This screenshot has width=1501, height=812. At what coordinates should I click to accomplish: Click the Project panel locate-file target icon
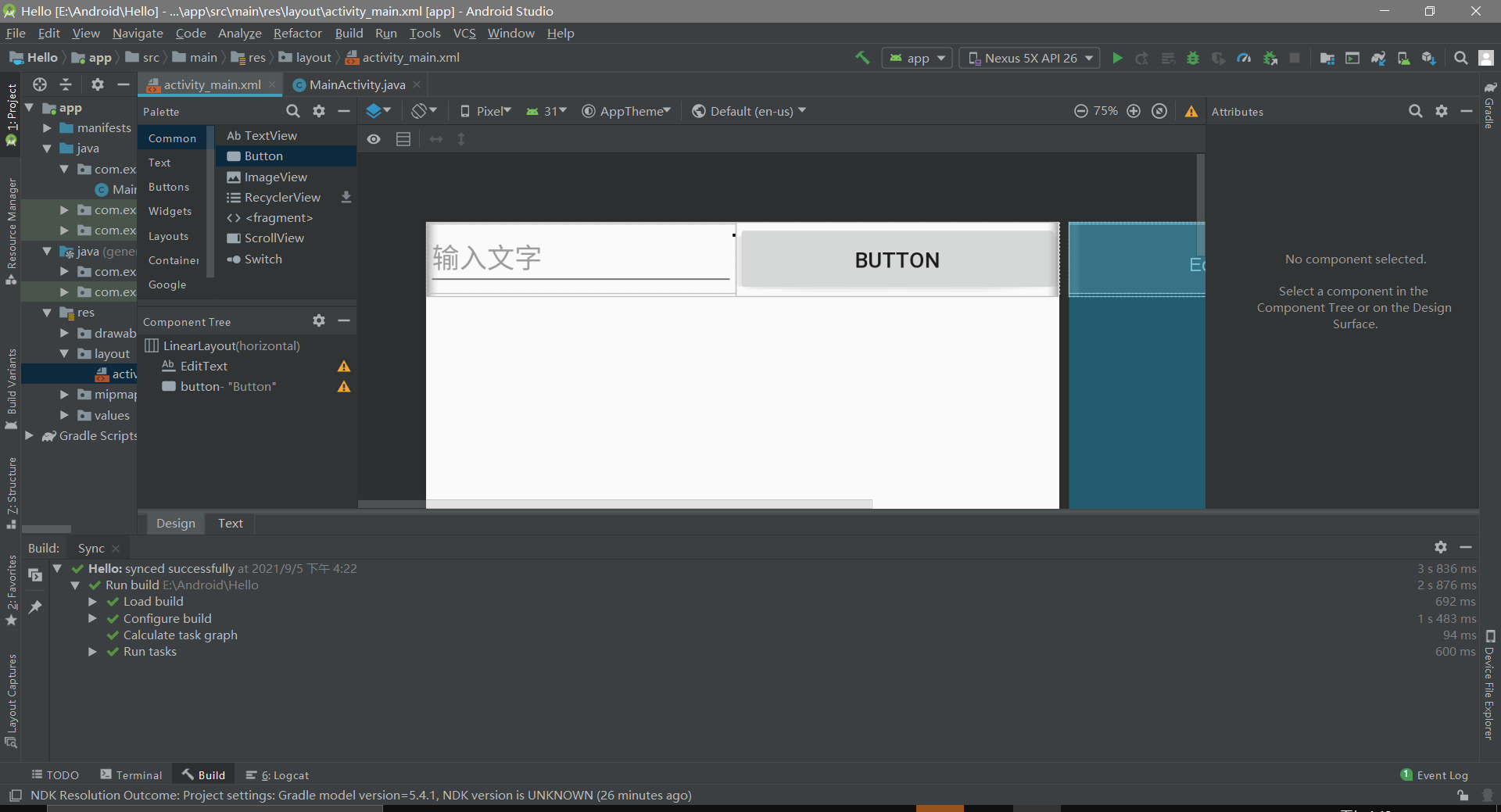pyautogui.click(x=40, y=84)
